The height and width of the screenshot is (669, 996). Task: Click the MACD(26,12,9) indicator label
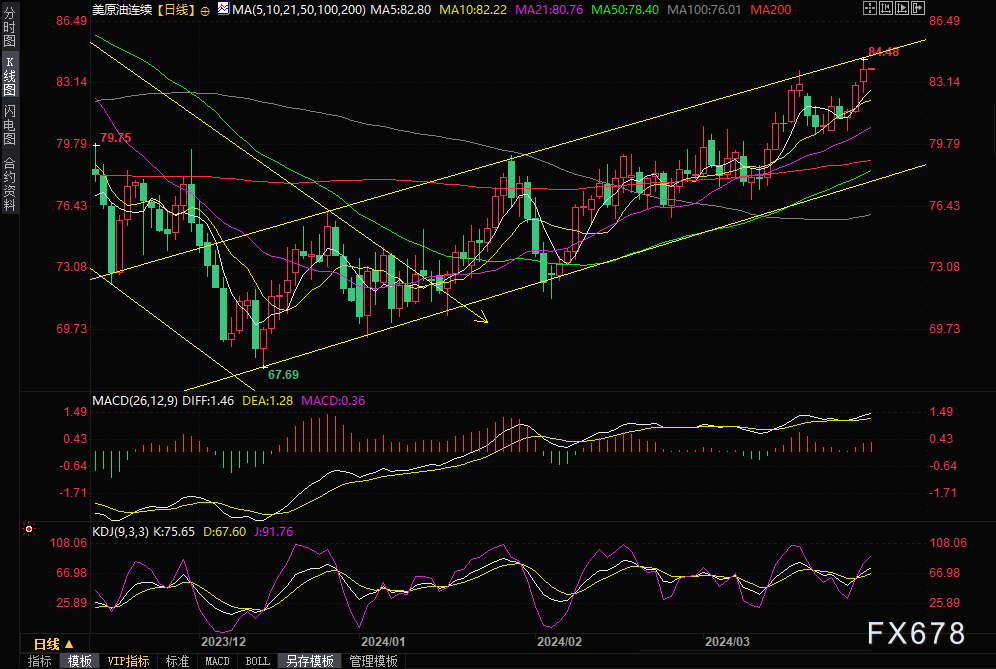135,401
